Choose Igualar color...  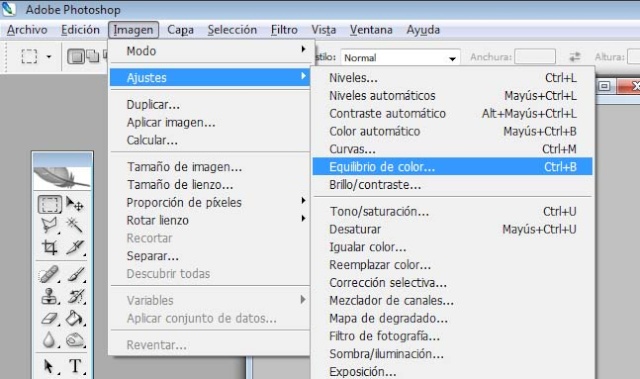pos(452,247)
